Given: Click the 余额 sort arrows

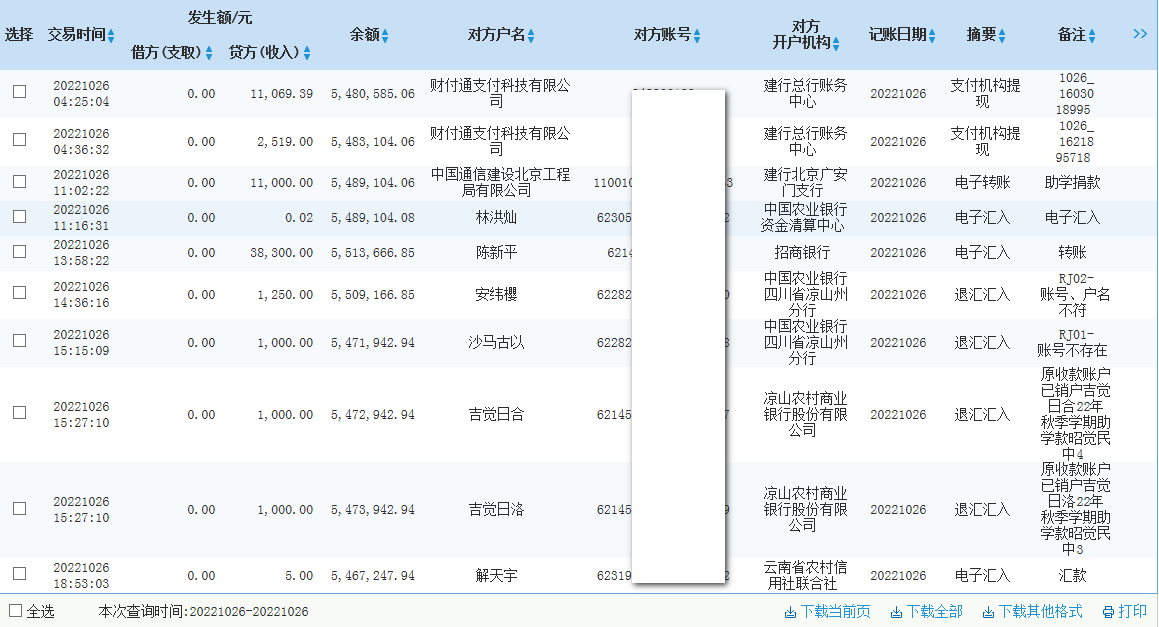Looking at the screenshot, I should coord(385,35).
